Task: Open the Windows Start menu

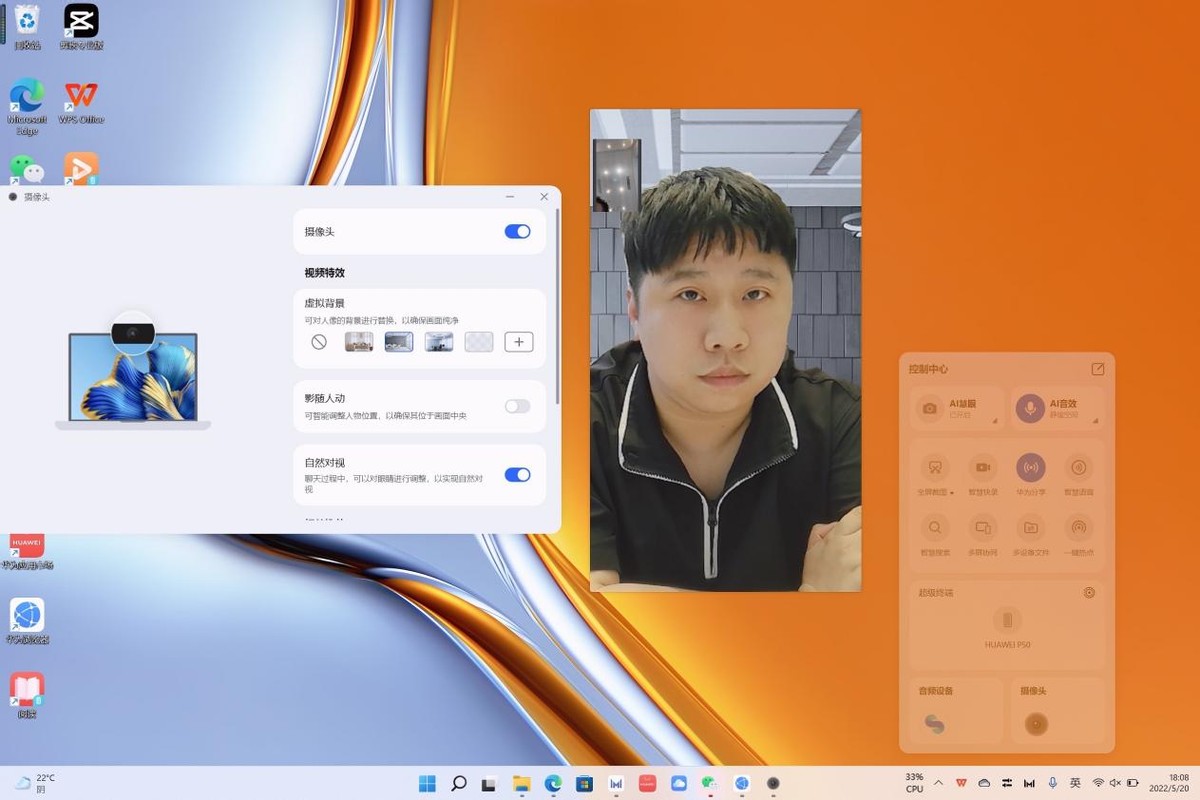Action: [427, 783]
